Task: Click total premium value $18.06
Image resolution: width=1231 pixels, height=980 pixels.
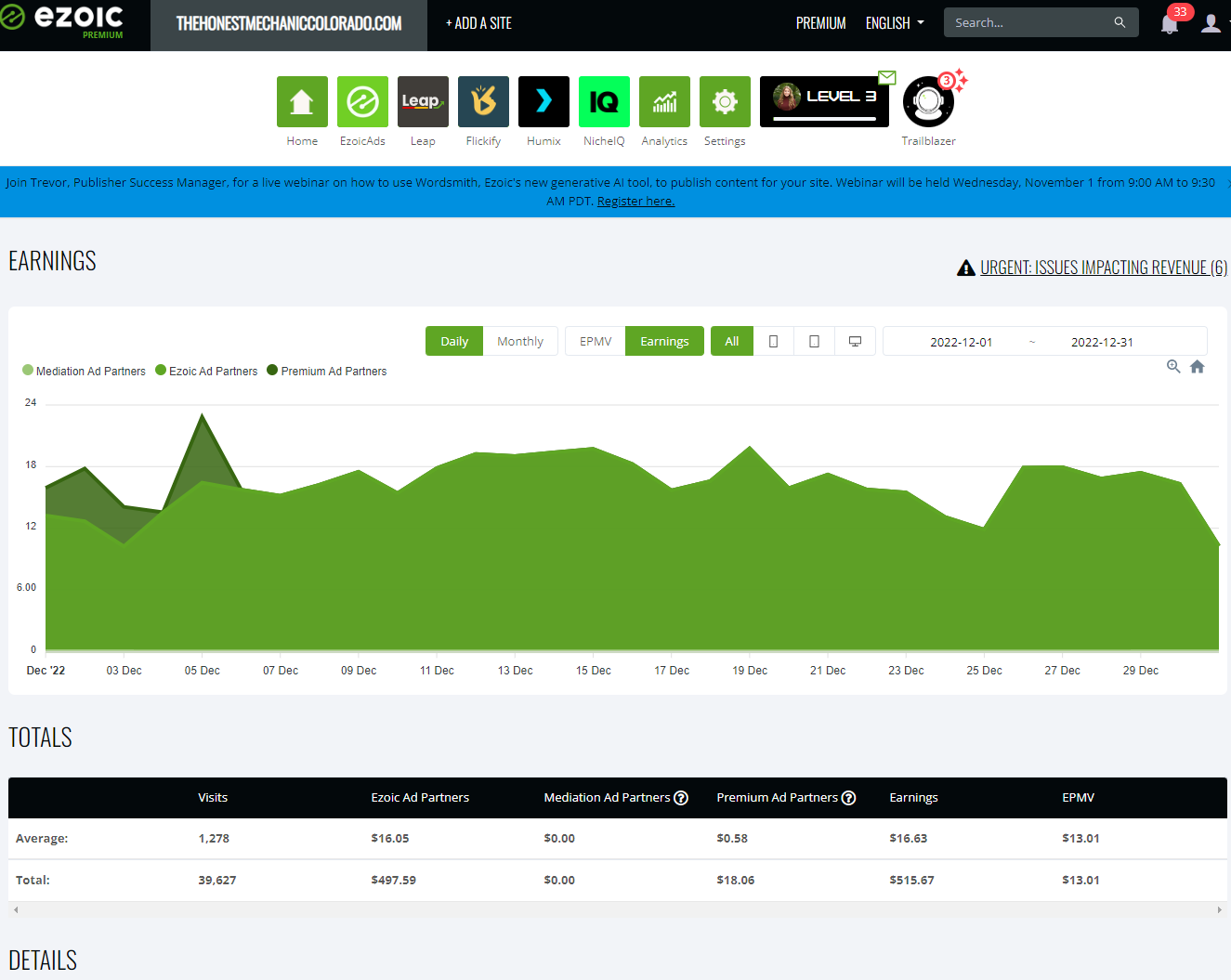Action: coord(735,880)
